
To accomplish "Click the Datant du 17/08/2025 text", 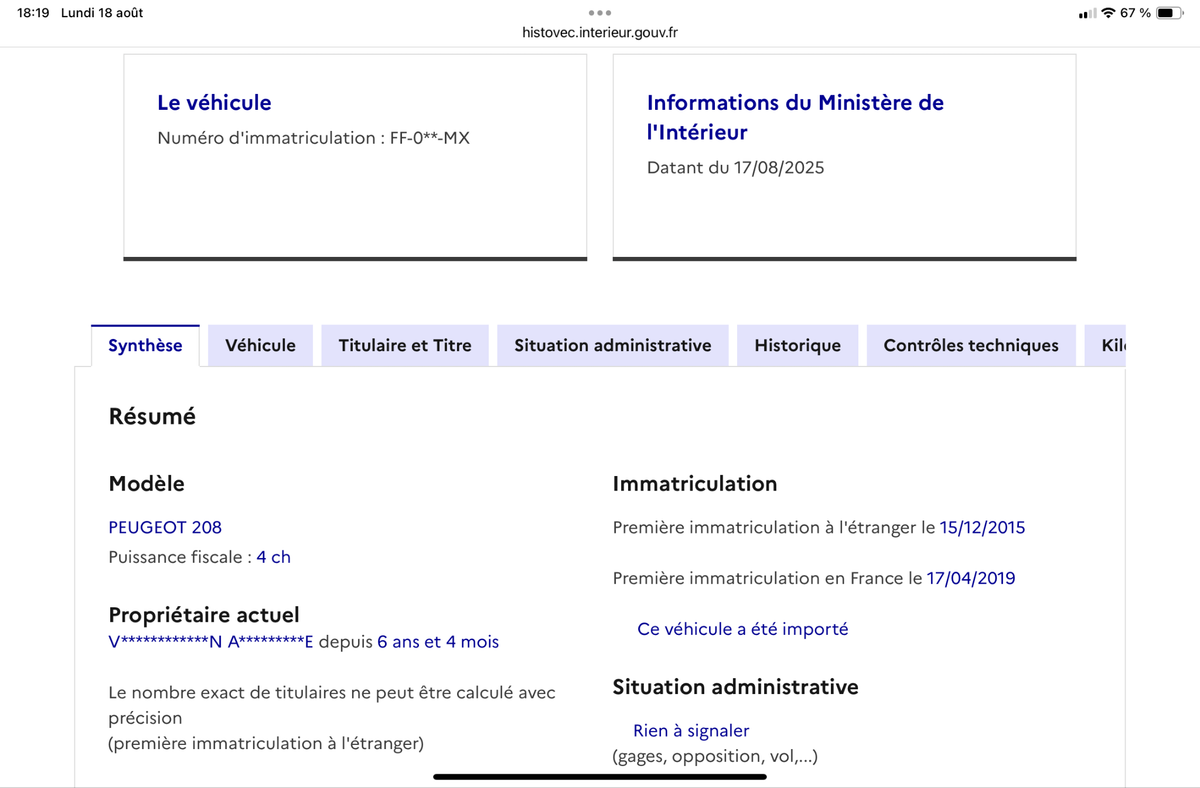I will pos(735,168).
